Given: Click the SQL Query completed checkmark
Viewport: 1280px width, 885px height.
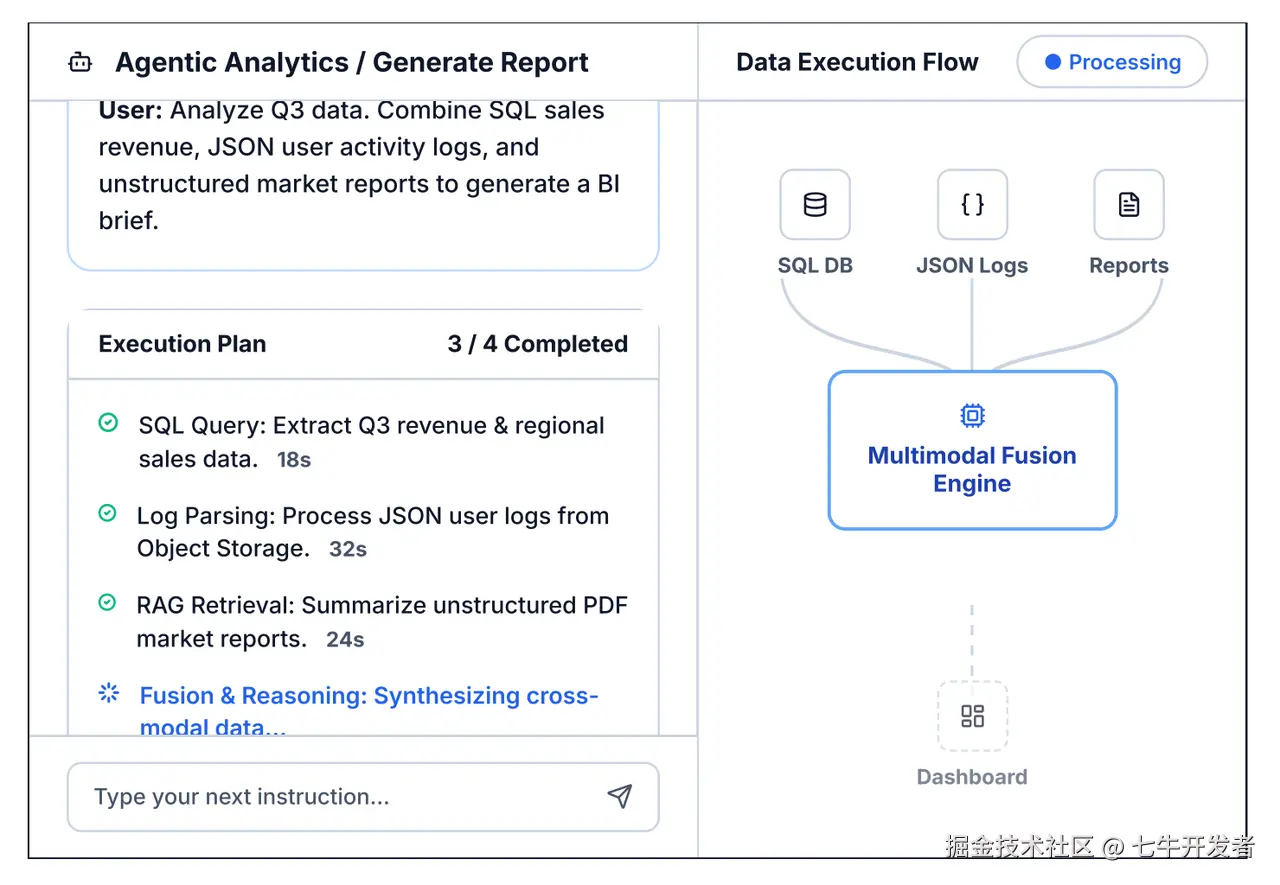Looking at the screenshot, I should click(108, 423).
